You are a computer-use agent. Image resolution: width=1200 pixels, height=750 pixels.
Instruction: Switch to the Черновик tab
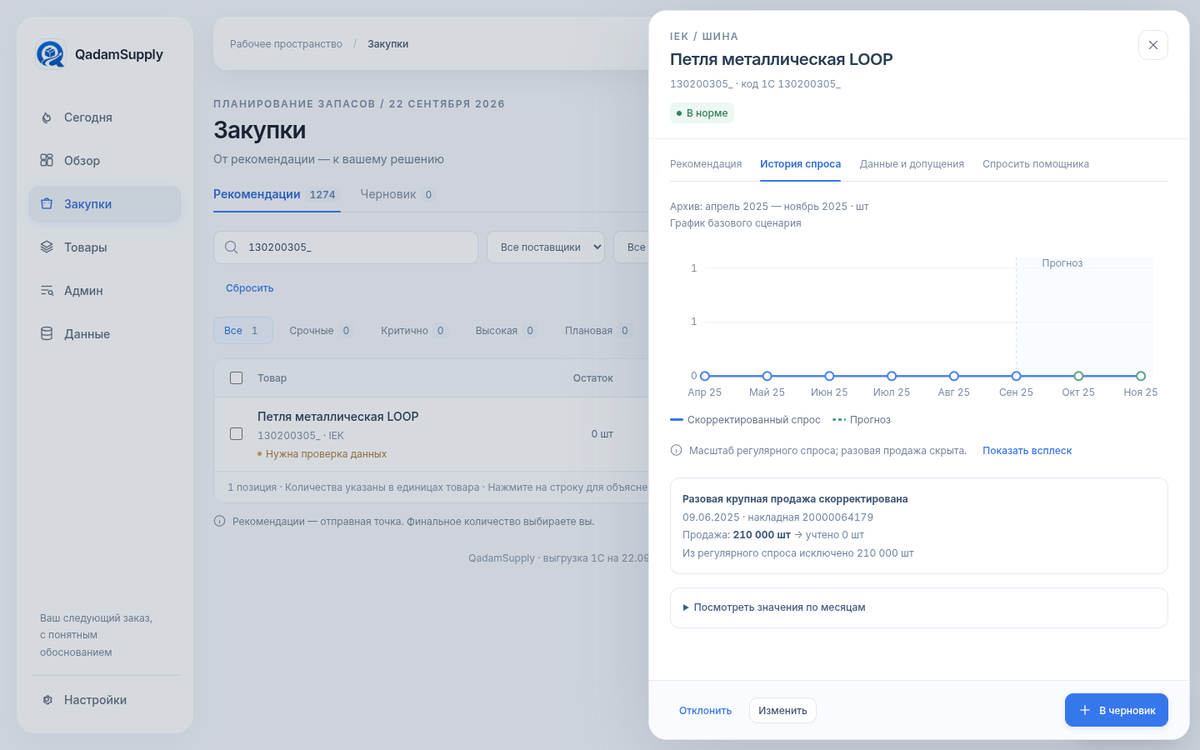(x=398, y=194)
